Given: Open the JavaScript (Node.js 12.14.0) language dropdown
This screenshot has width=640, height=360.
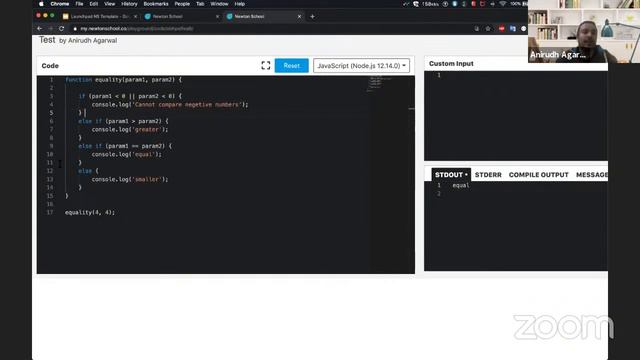Looking at the screenshot, I should (361, 65).
